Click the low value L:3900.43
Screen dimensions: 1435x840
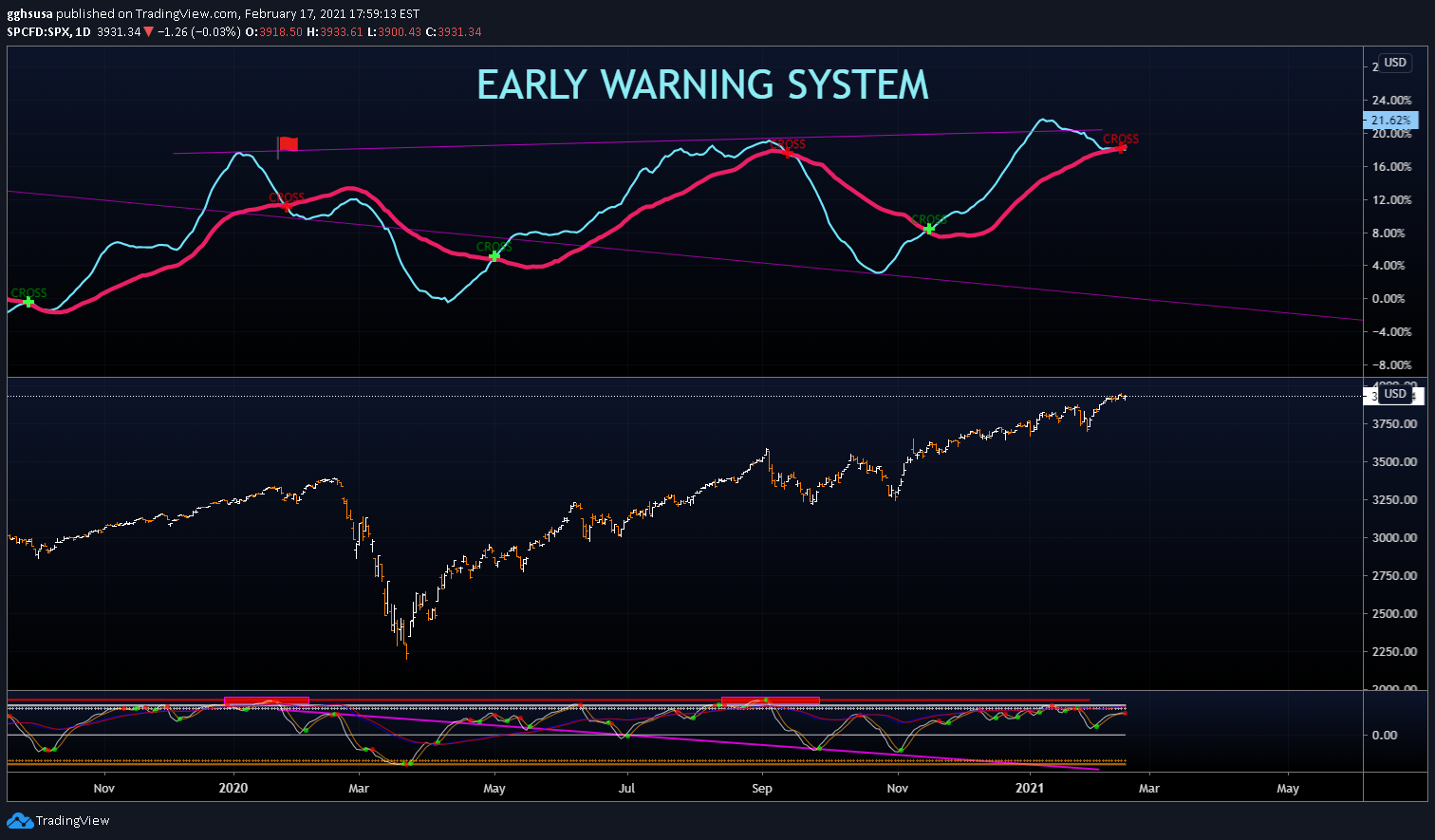point(395,32)
